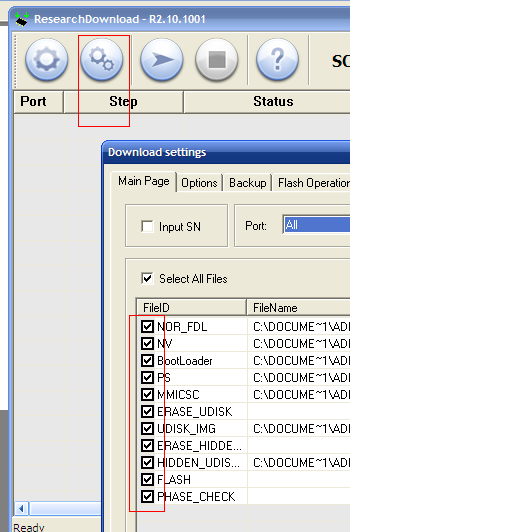Click the Port column header
The width and height of the screenshot is (512, 532).
[38, 101]
